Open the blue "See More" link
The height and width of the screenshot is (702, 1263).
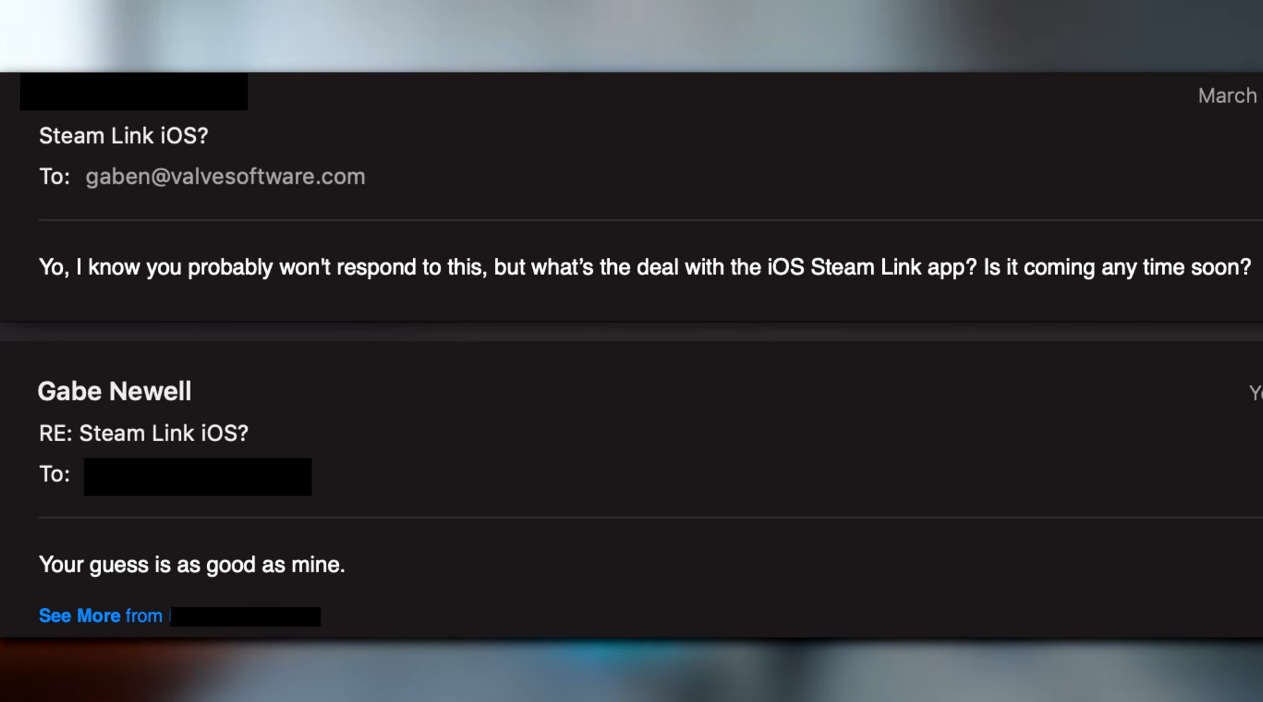(79, 616)
